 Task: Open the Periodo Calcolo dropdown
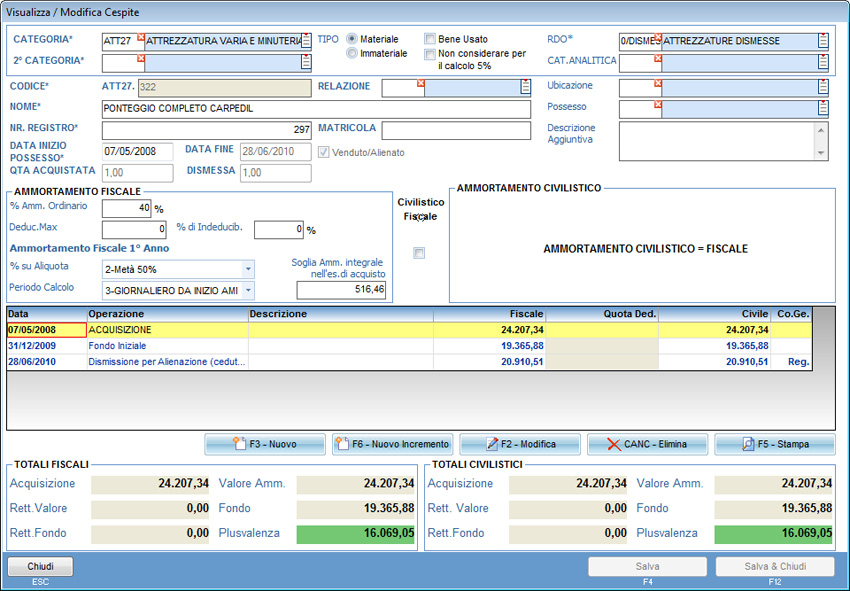[x=248, y=290]
